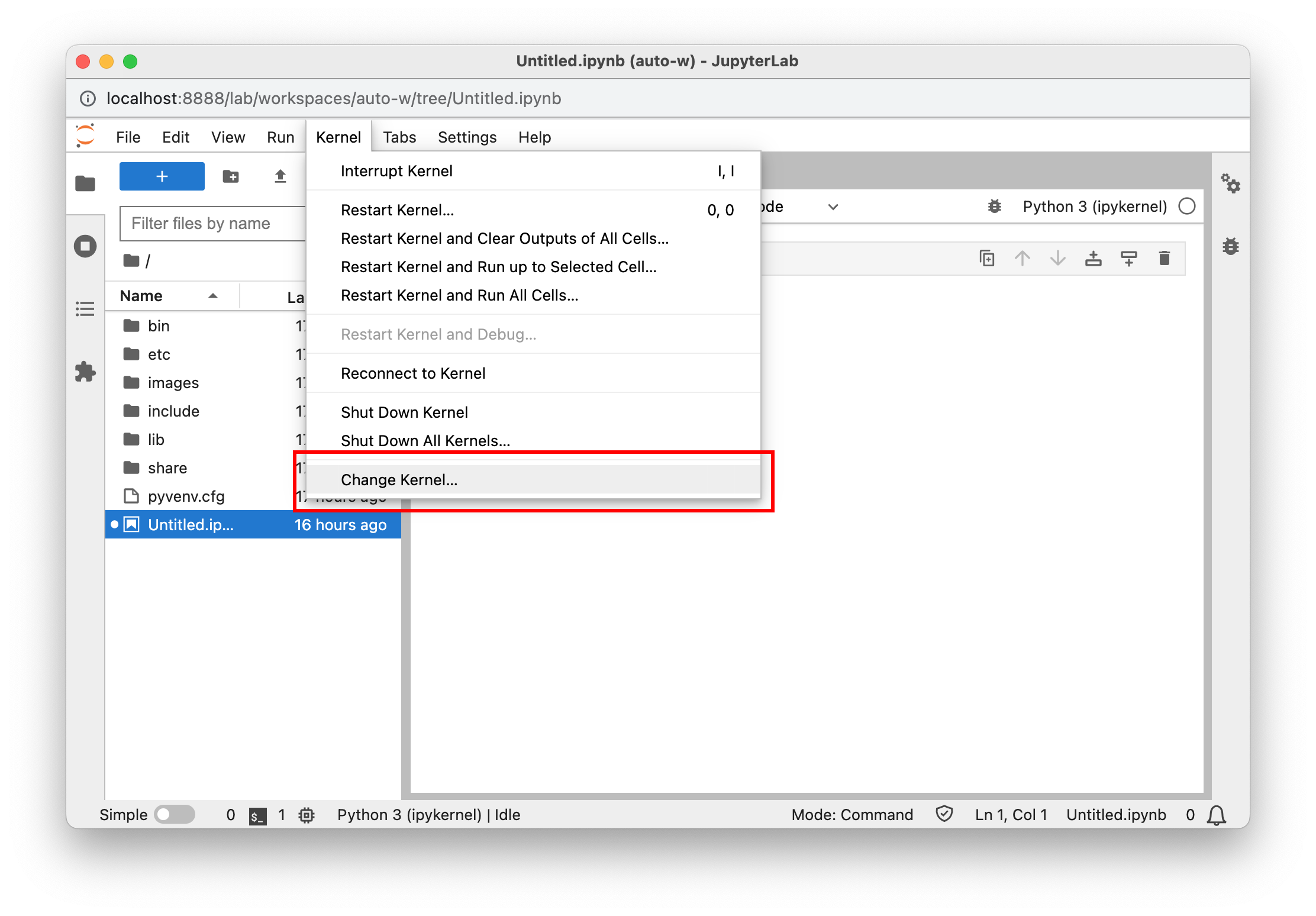This screenshot has width=1316, height=916.
Task: Click the Upload Files icon
Action: (280, 176)
